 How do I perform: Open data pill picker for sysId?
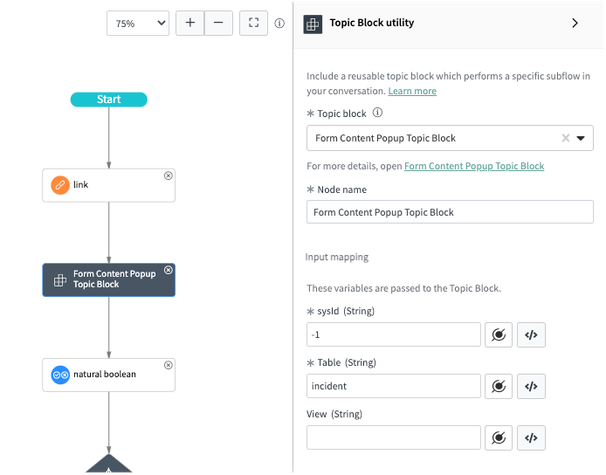point(499,335)
